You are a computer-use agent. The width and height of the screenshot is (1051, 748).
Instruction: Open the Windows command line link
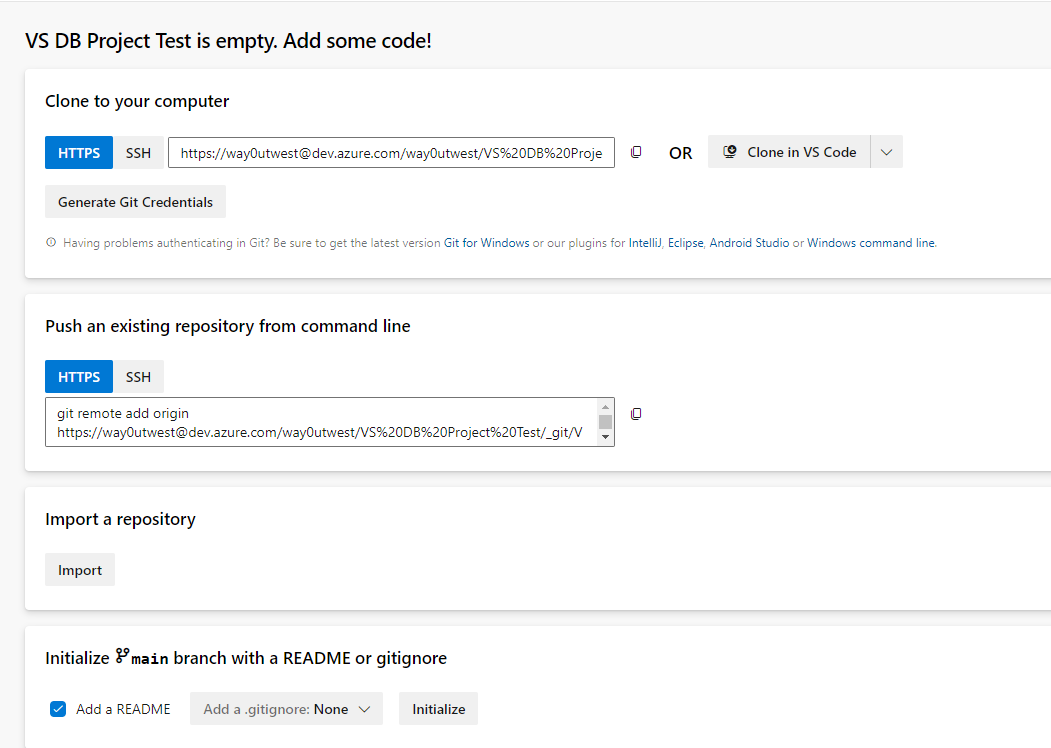point(871,243)
